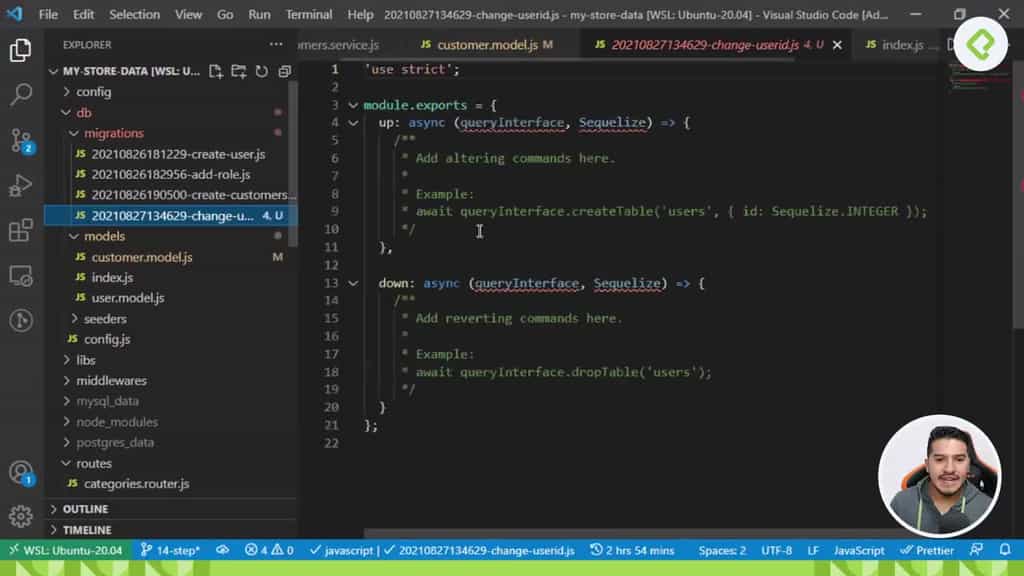Collapse the module.exports code block
This screenshot has height=576, width=1024.
click(353, 103)
